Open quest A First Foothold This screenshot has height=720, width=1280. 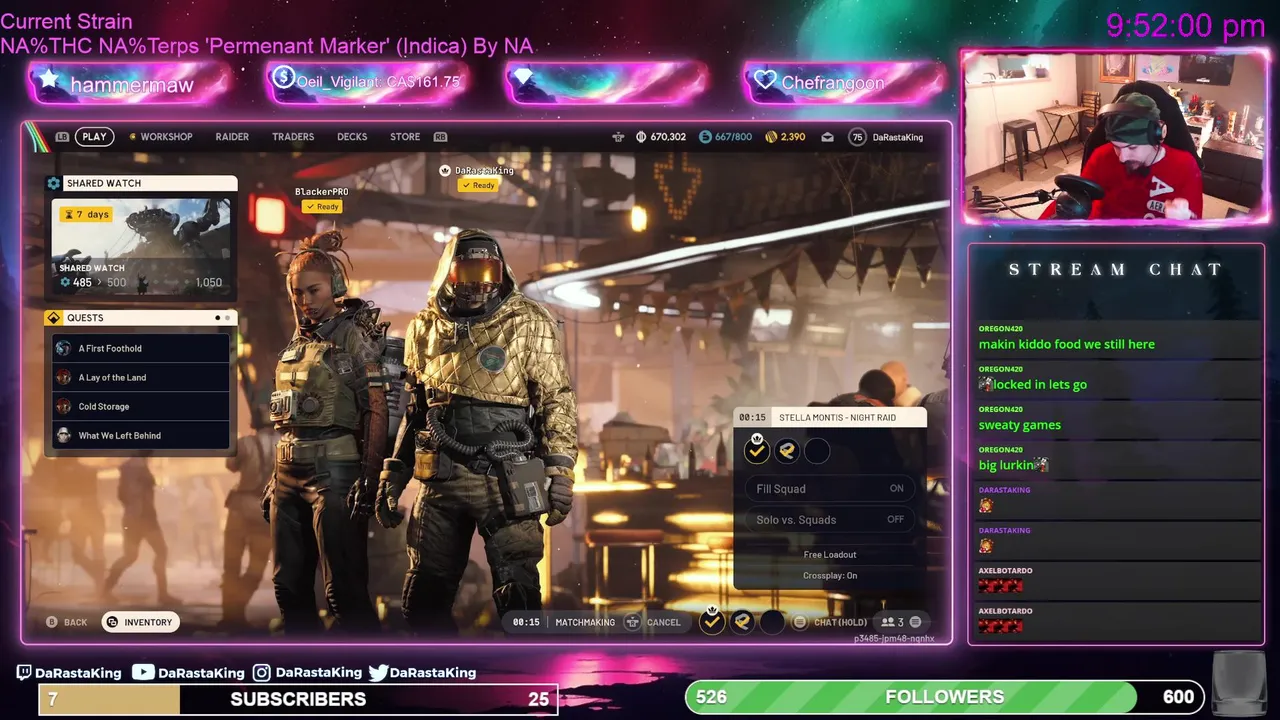141,348
